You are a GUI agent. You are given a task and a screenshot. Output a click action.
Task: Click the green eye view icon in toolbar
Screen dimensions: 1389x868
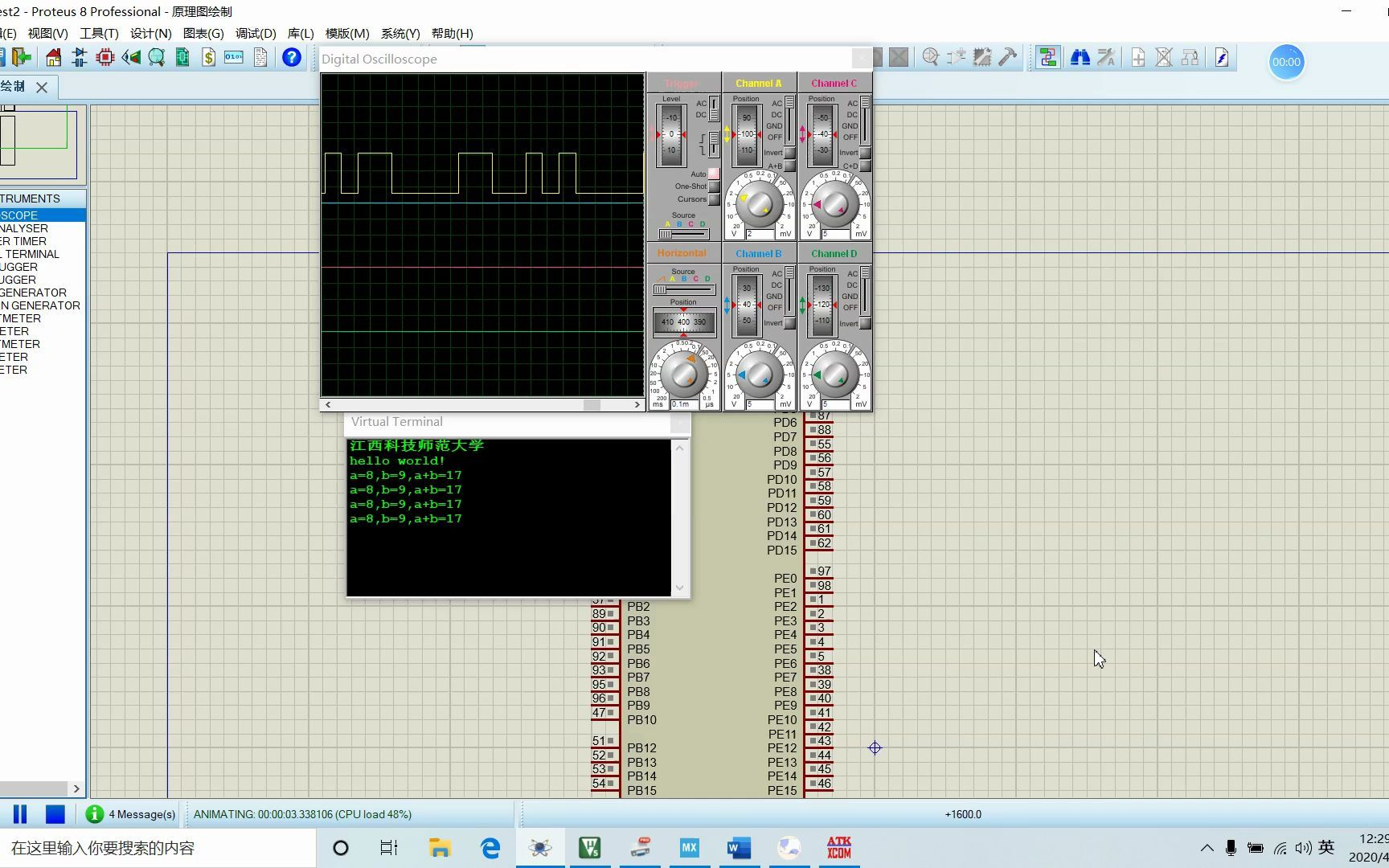click(131, 57)
